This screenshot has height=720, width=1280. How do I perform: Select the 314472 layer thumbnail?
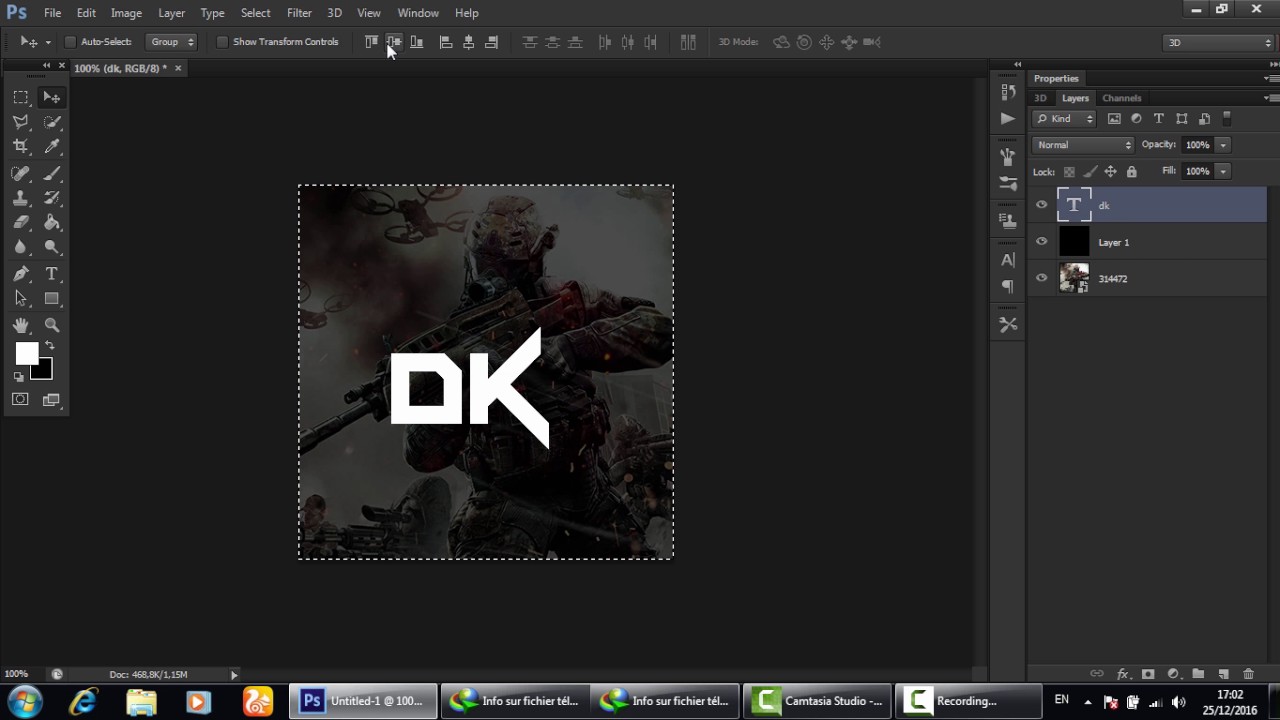pos(1074,278)
